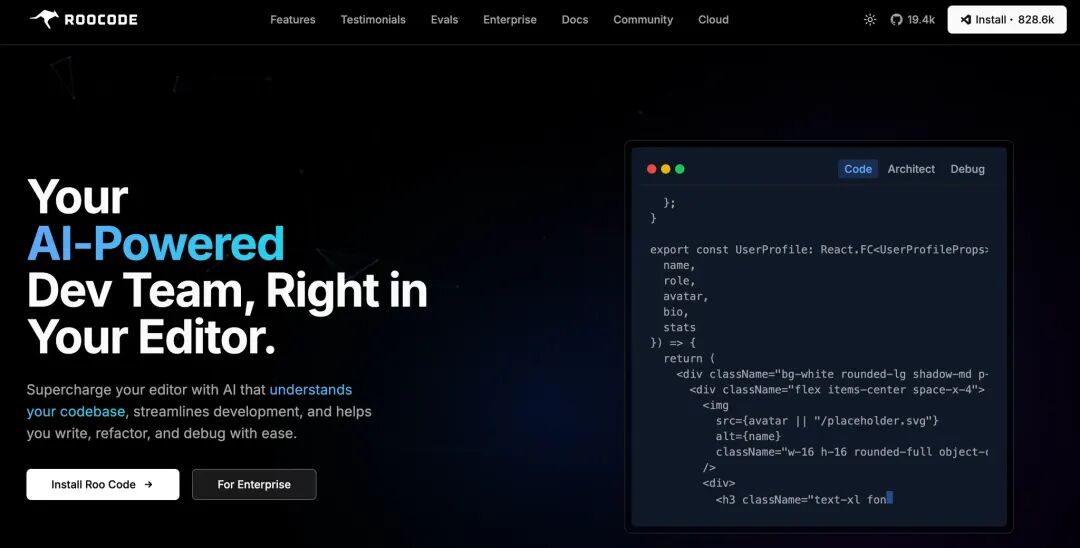The width and height of the screenshot is (1080, 548).
Task: Switch to the Architect tab
Action: coord(911,169)
